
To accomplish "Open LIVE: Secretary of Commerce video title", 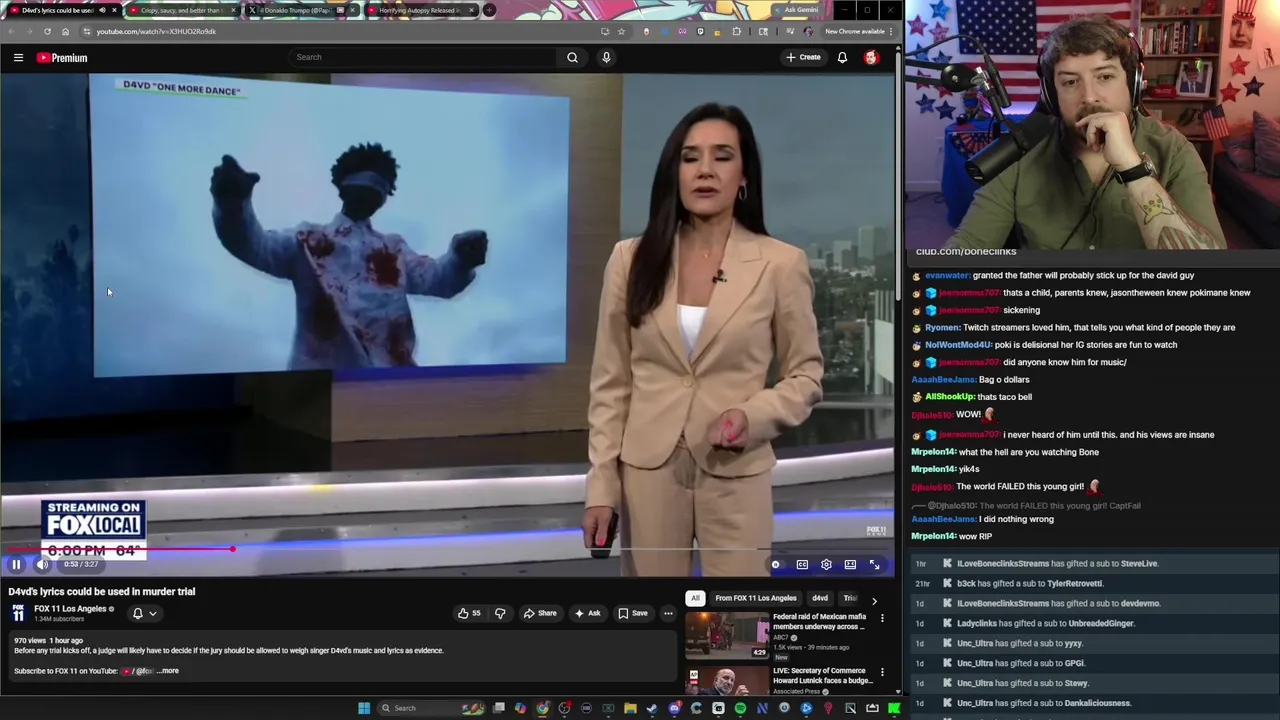I will point(823,676).
